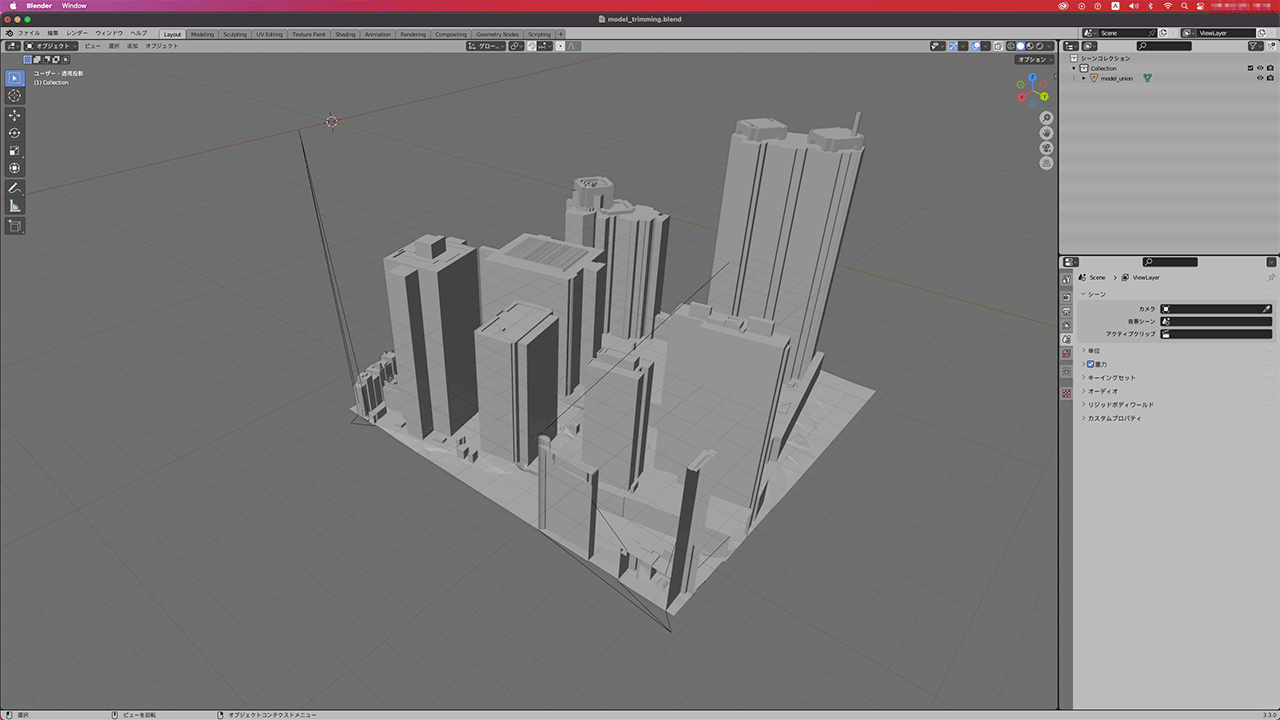Viewport: 1280px width, 720px height.
Task: Disable model_union in renders camera icon
Action: click(1270, 78)
